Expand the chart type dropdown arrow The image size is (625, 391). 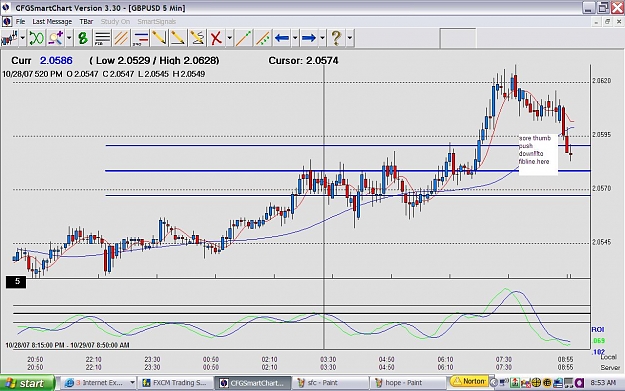[x=22, y=38]
